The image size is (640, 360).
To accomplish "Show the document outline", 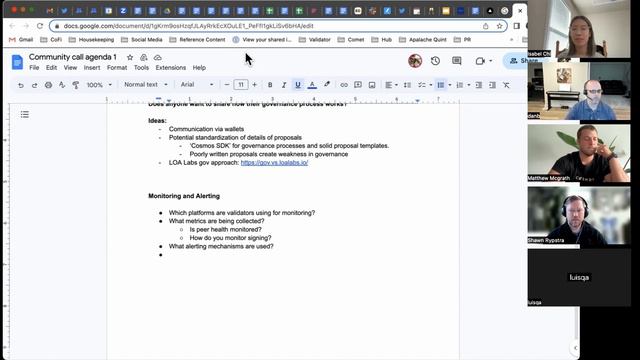I will [x=25, y=115].
